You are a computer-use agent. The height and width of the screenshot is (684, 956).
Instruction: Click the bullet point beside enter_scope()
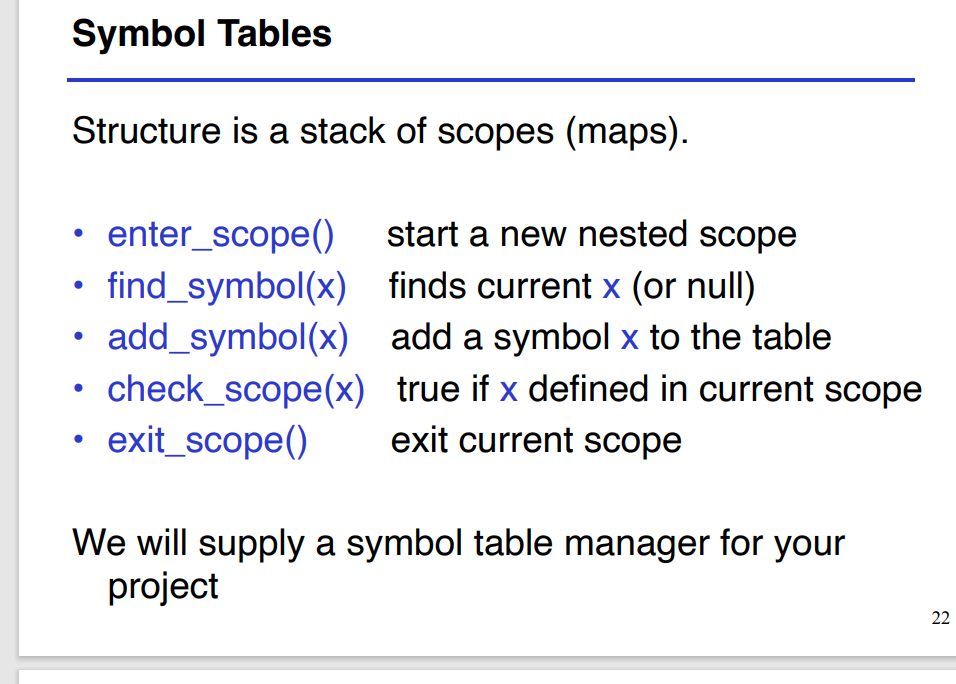click(79, 235)
